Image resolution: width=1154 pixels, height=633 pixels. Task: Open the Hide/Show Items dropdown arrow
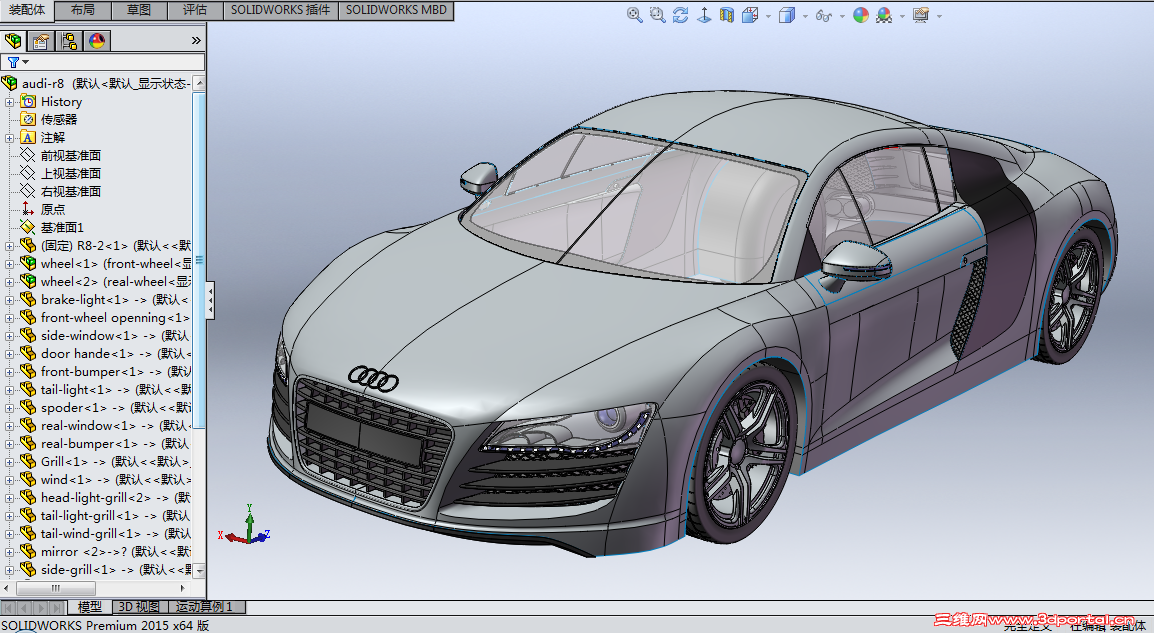tap(842, 16)
